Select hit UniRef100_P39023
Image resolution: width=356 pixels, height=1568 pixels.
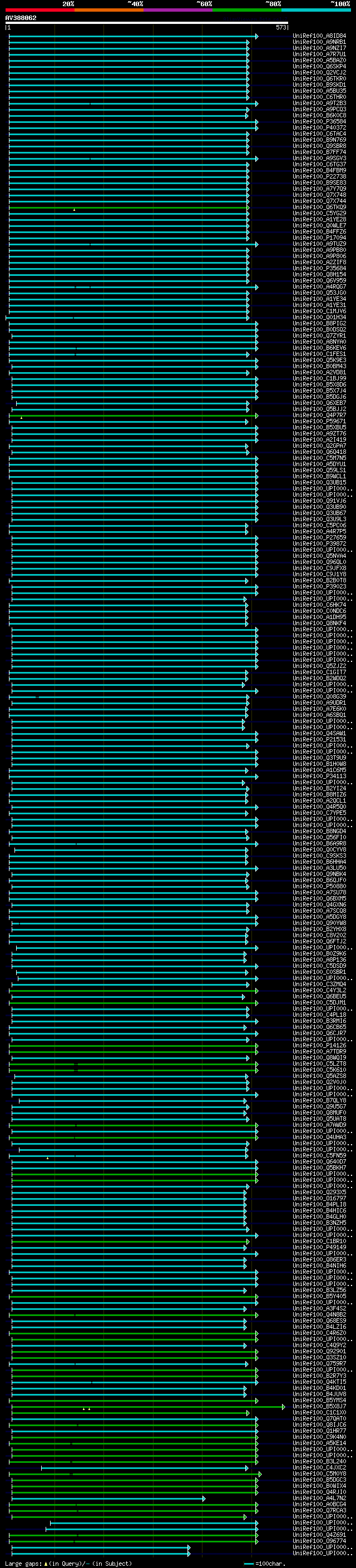319,587
